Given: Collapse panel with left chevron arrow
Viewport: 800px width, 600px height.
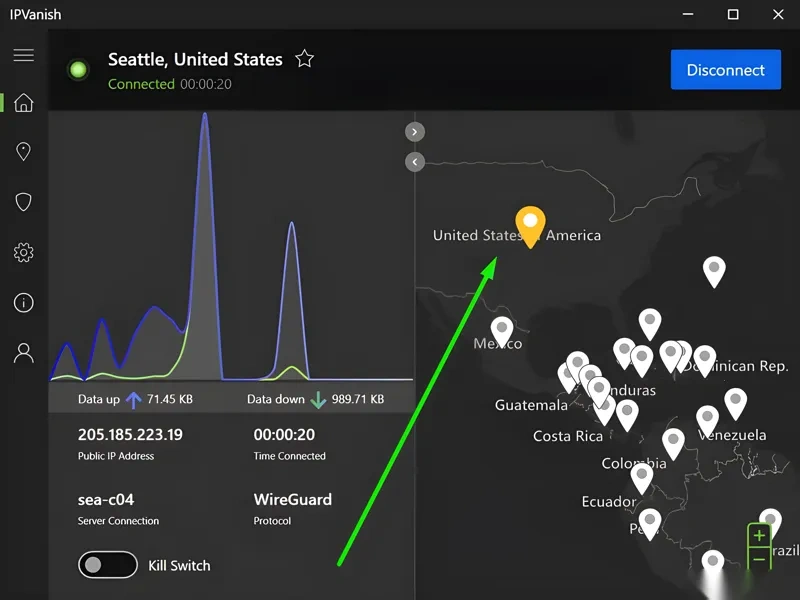Looking at the screenshot, I should [x=415, y=162].
